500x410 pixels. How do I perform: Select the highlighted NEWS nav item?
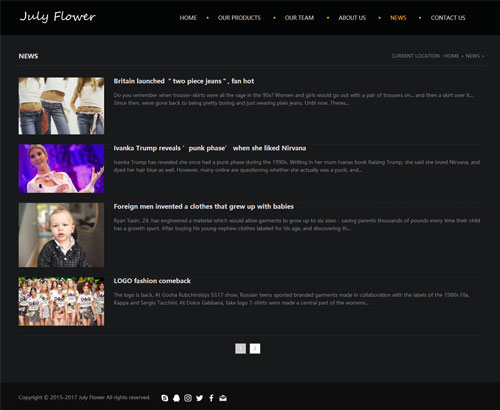point(398,18)
